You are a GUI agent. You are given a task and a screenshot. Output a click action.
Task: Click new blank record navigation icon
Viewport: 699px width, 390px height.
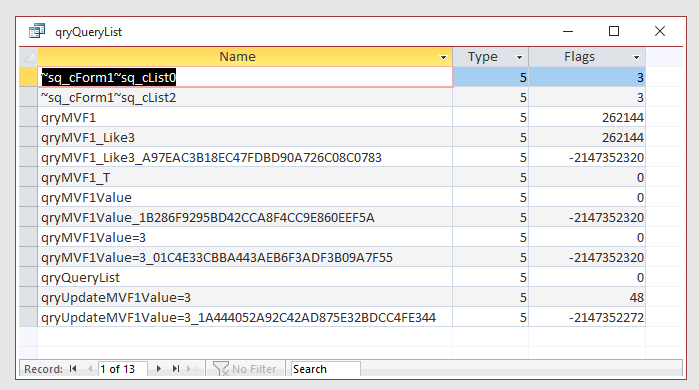192,369
